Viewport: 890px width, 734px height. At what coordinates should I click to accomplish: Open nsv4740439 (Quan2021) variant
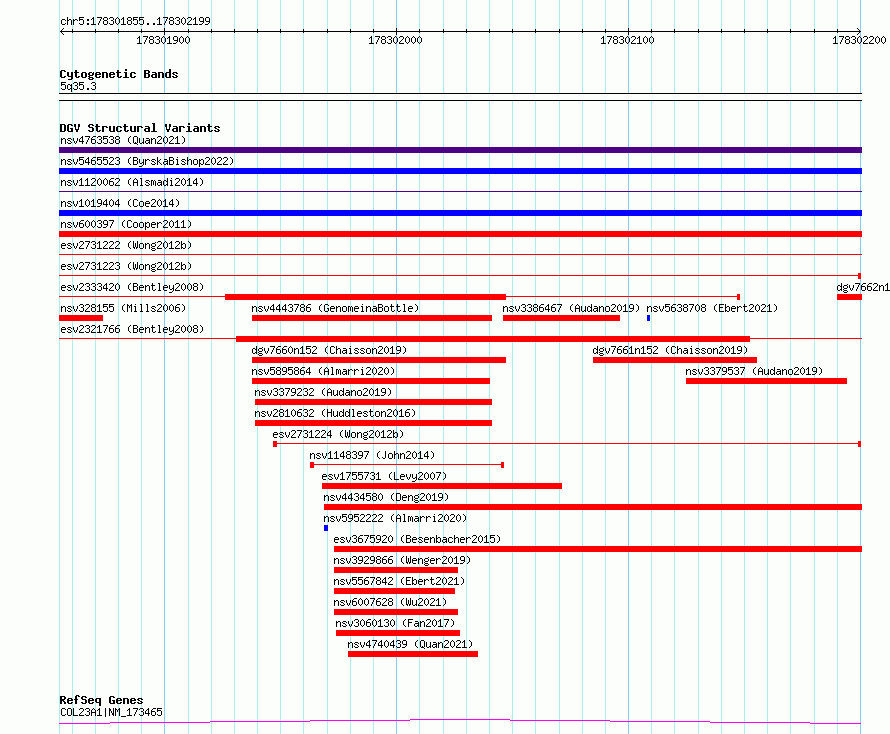410,644
